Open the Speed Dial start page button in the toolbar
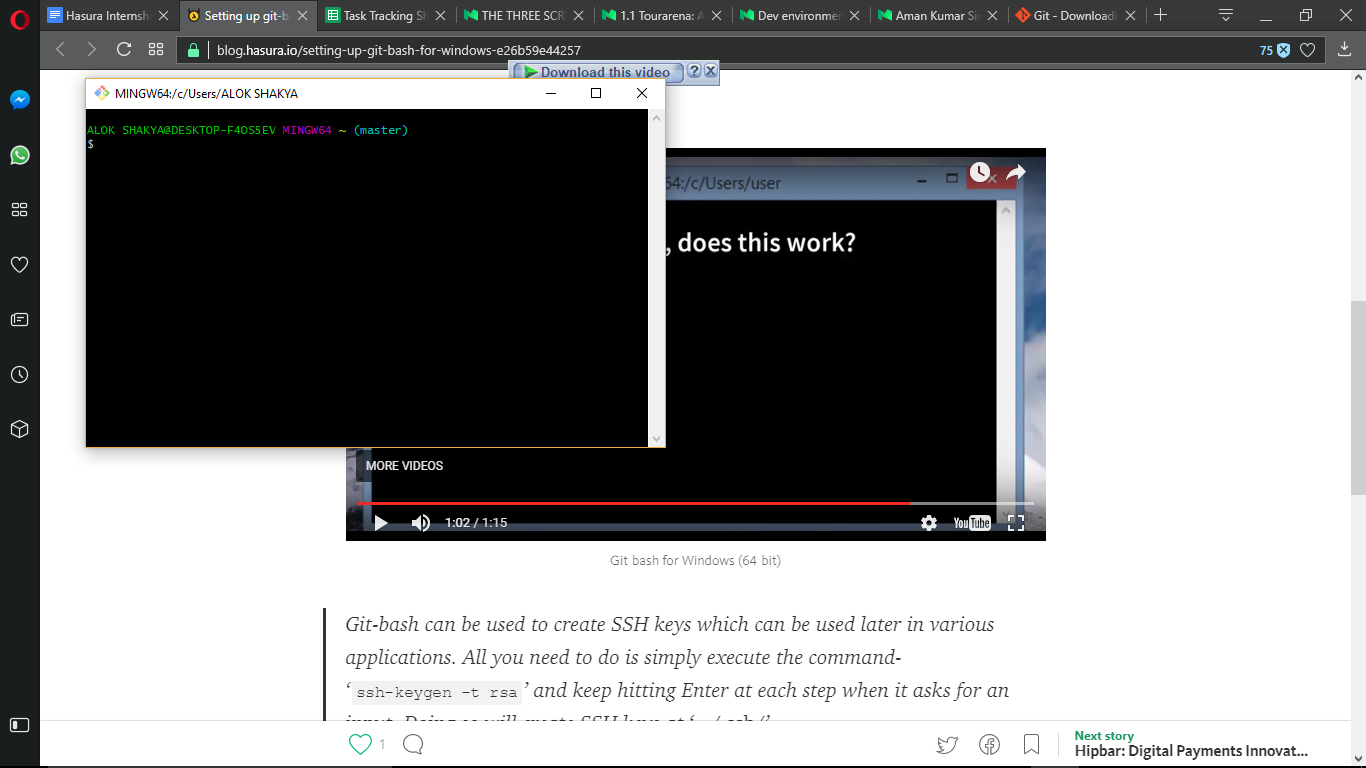Viewport: 1366px width, 768px height. (x=156, y=50)
